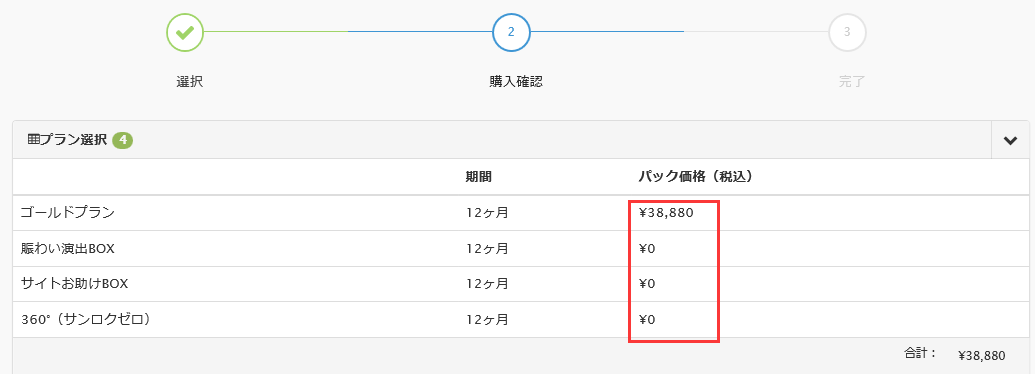The width and height of the screenshot is (1035, 374).
Task: Select the 賑わい演出BOX row
Action: click(x=520, y=249)
